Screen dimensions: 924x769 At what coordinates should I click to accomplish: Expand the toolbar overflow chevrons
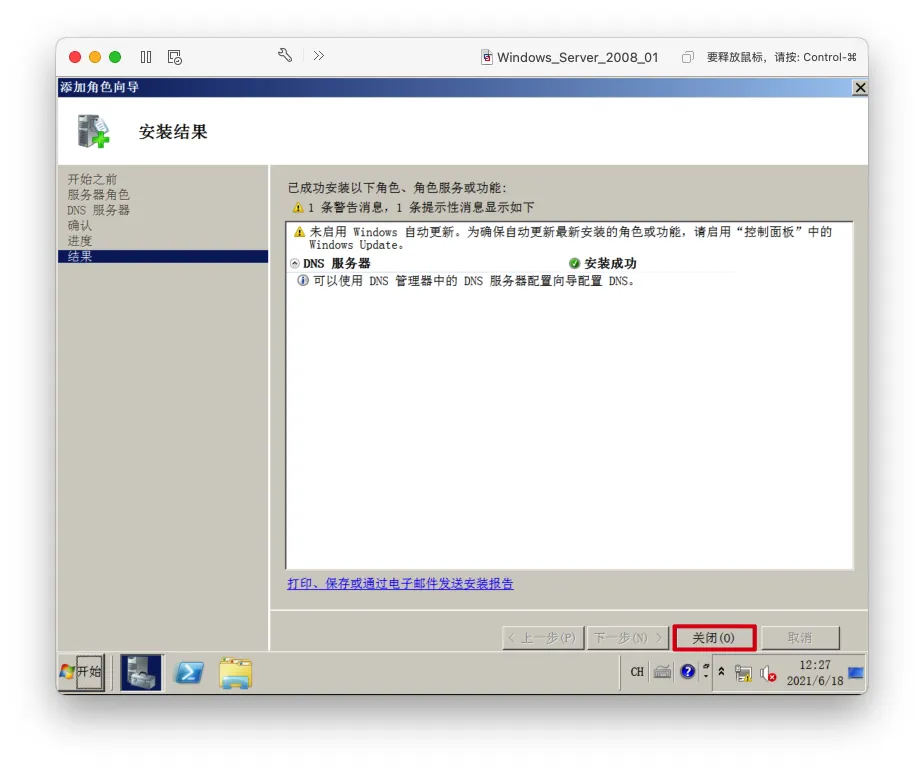click(x=319, y=55)
